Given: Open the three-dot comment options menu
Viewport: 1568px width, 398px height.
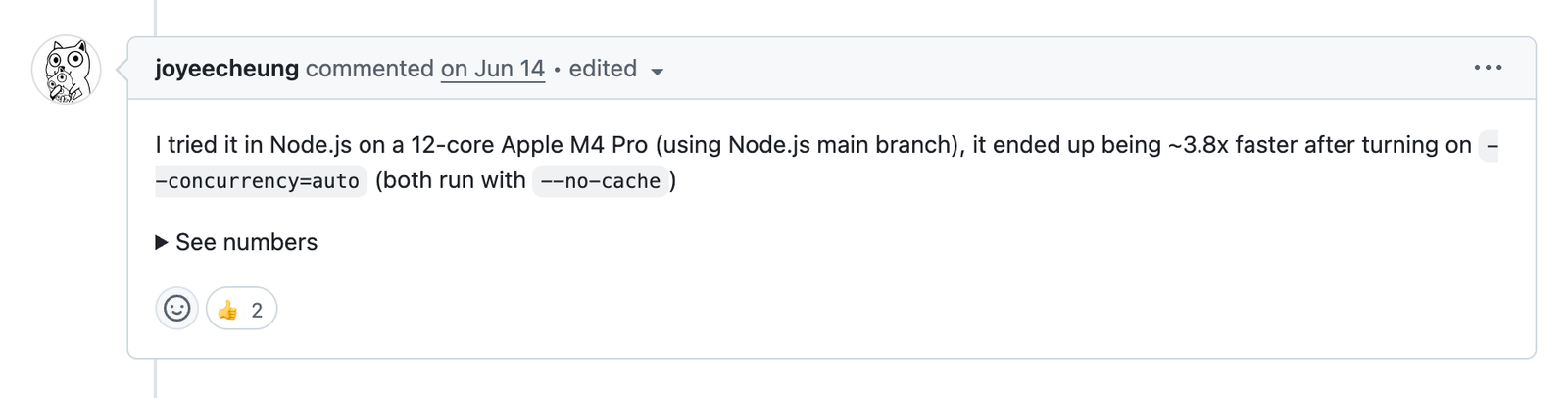Looking at the screenshot, I should click(x=1488, y=68).
